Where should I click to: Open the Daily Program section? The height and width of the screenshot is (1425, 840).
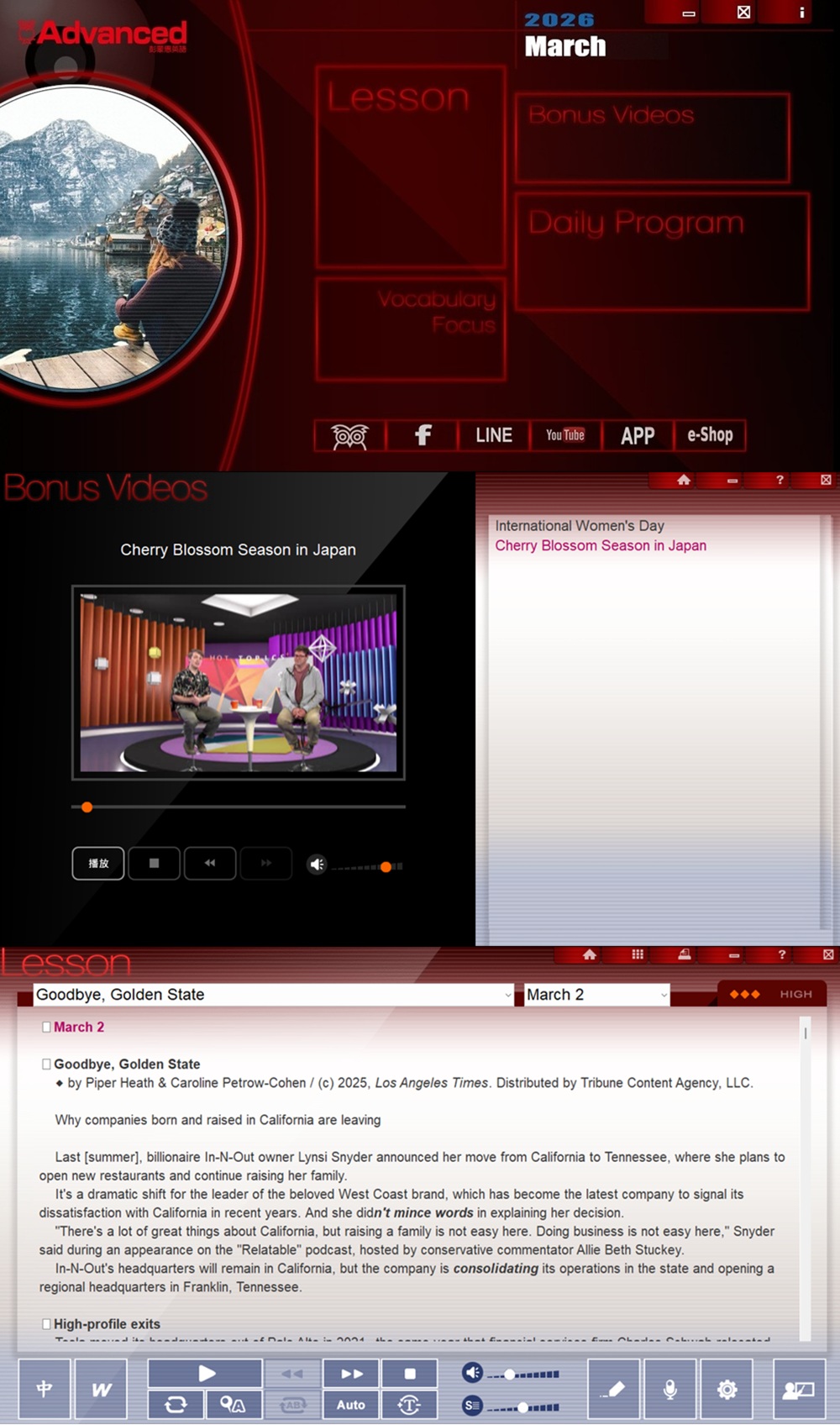661,251
